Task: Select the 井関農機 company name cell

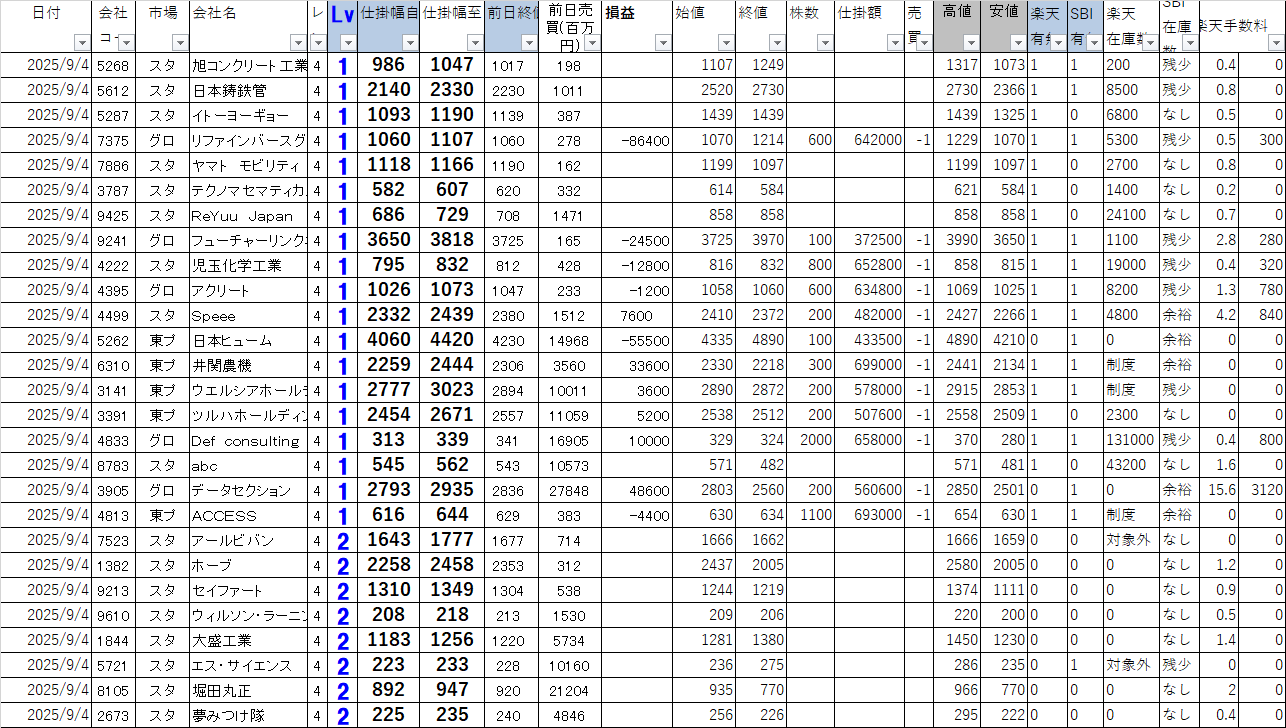Action: [249, 365]
